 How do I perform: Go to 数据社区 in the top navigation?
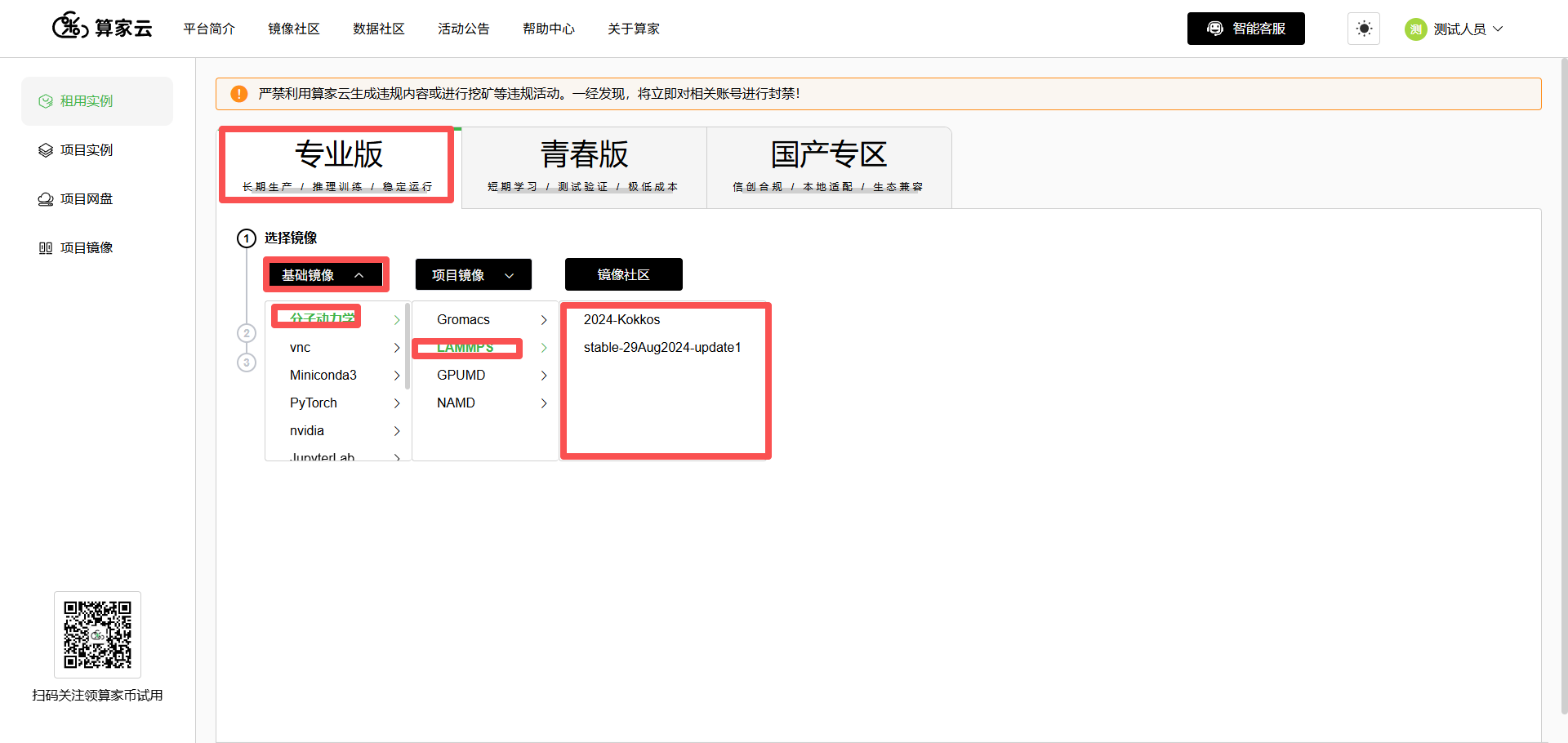click(379, 29)
